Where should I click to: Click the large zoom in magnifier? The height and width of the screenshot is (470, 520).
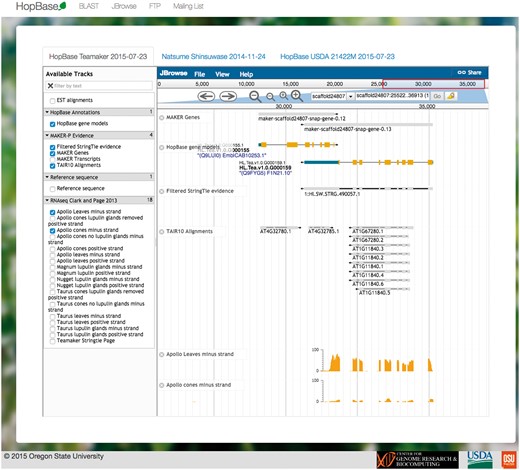point(297,96)
